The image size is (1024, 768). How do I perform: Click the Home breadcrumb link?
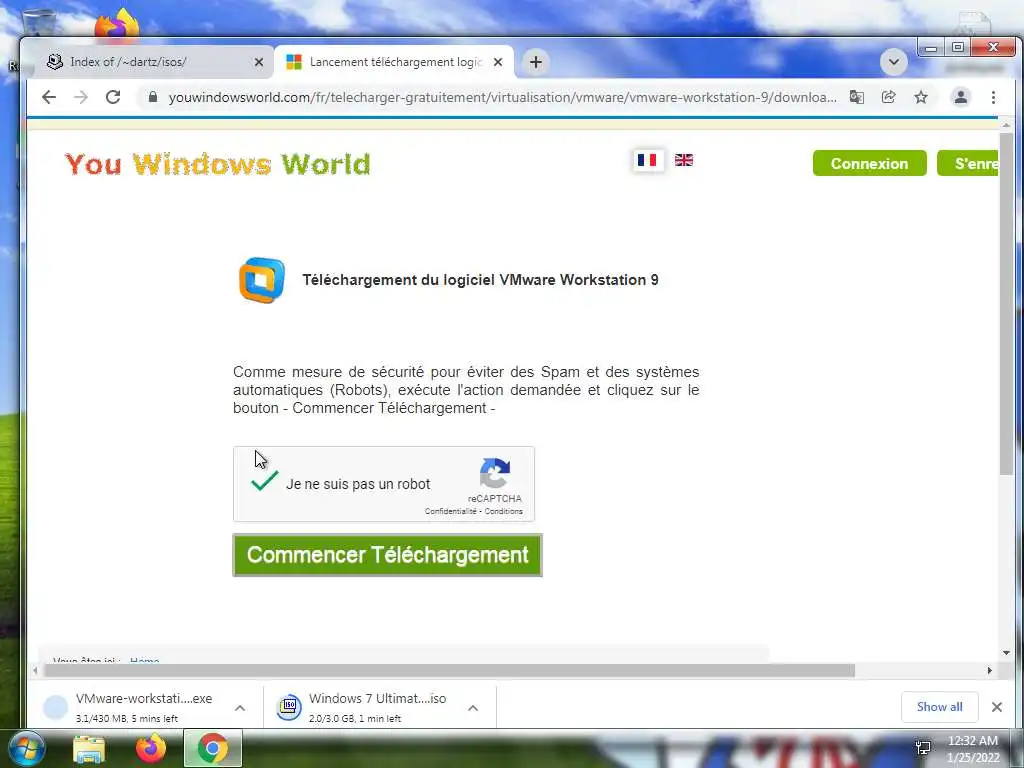point(144,660)
